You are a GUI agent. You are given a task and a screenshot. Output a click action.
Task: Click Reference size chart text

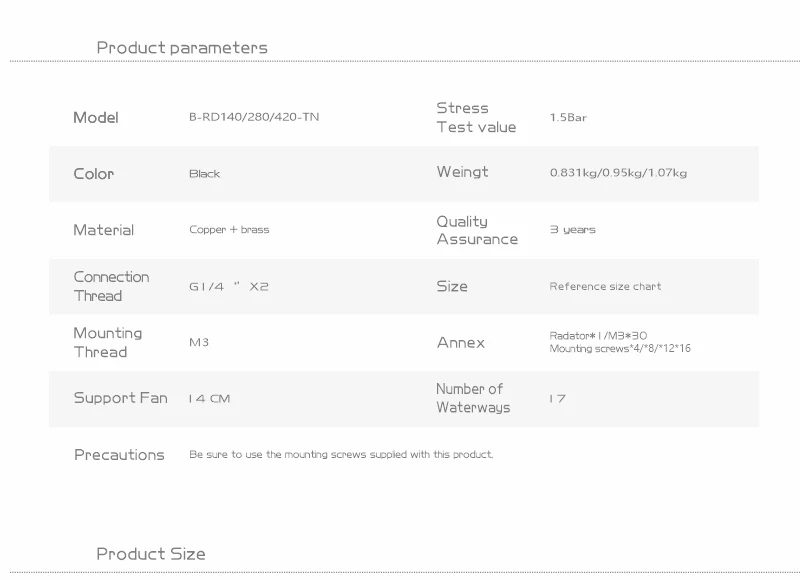pyautogui.click(x=605, y=286)
